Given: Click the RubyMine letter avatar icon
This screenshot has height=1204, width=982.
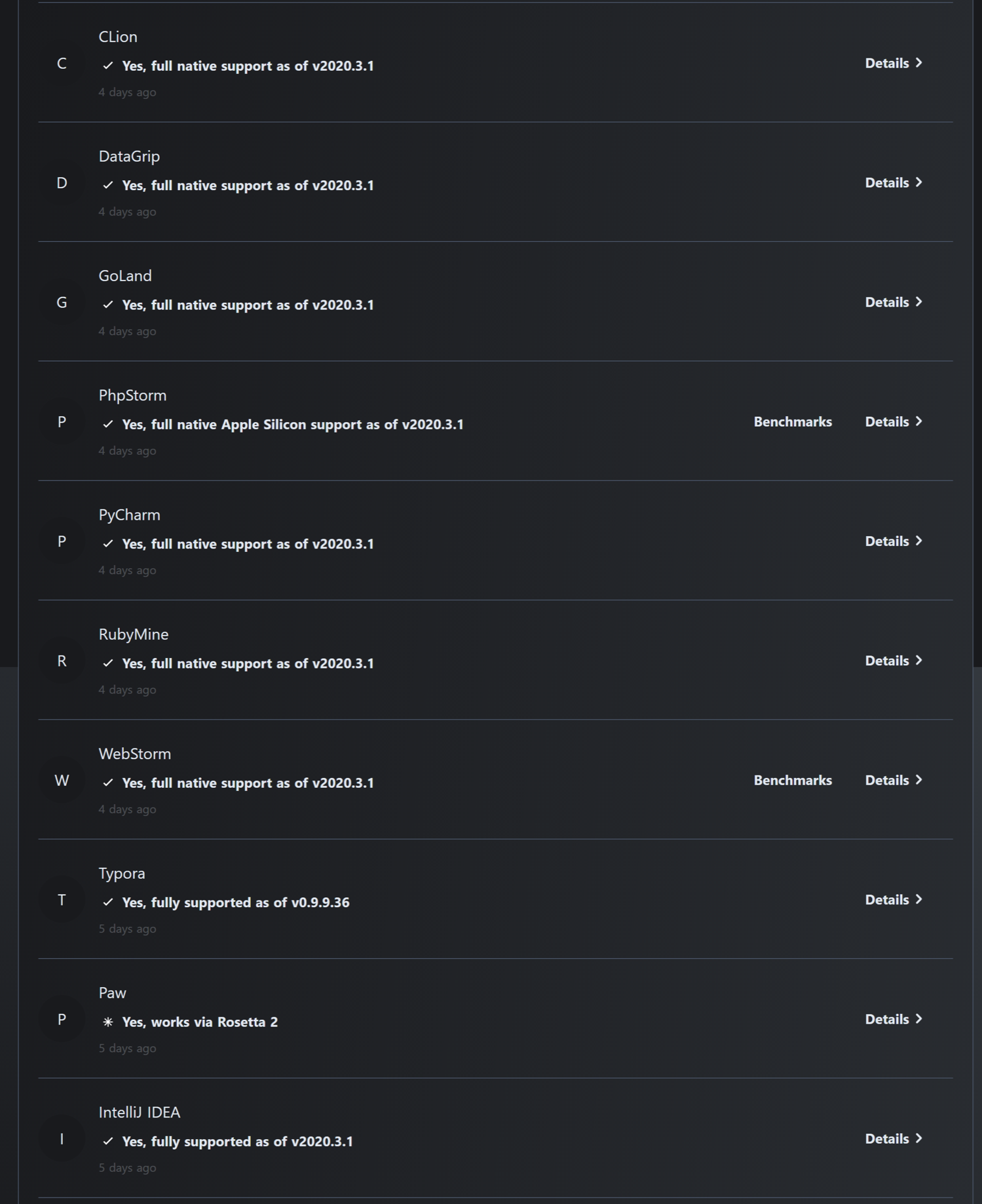Looking at the screenshot, I should pyautogui.click(x=62, y=661).
